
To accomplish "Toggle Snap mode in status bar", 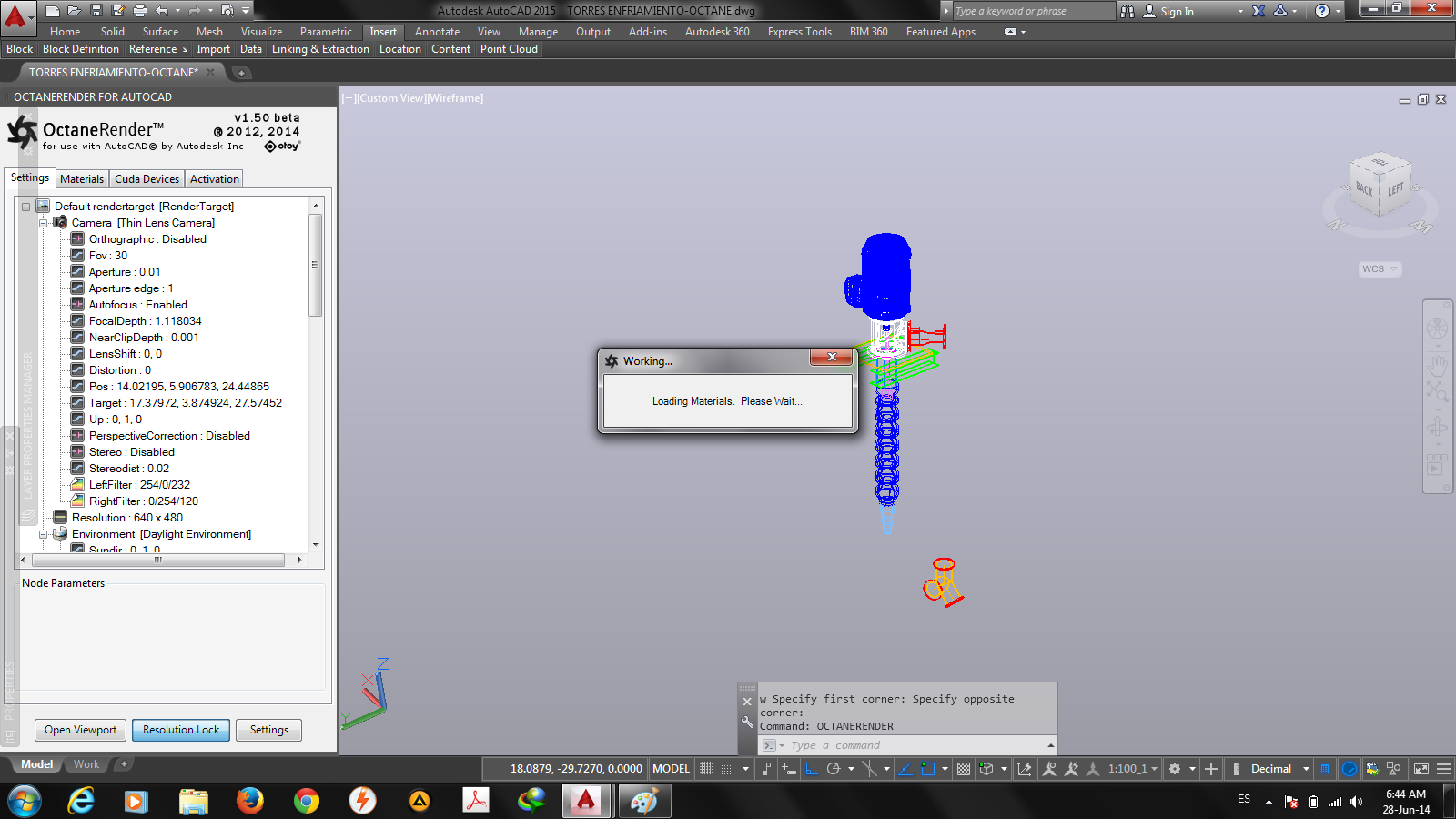I will pyautogui.click(x=728, y=769).
